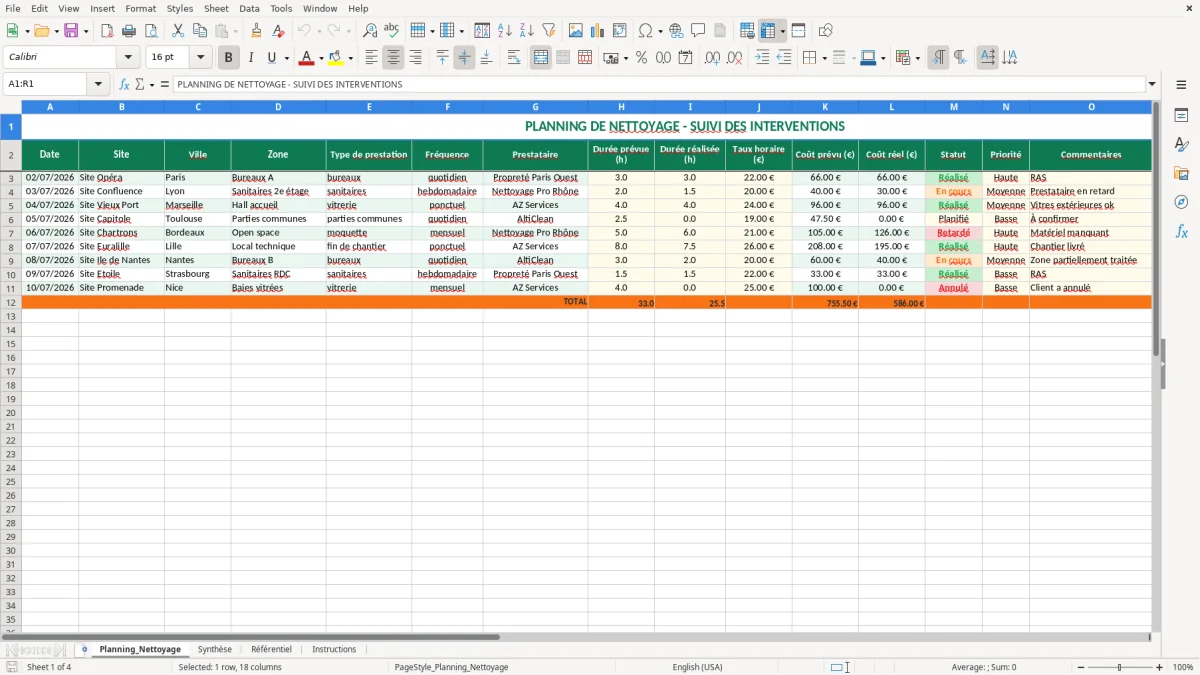Toggle Italic formatting
1200x675 pixels.
pos(250,58)
